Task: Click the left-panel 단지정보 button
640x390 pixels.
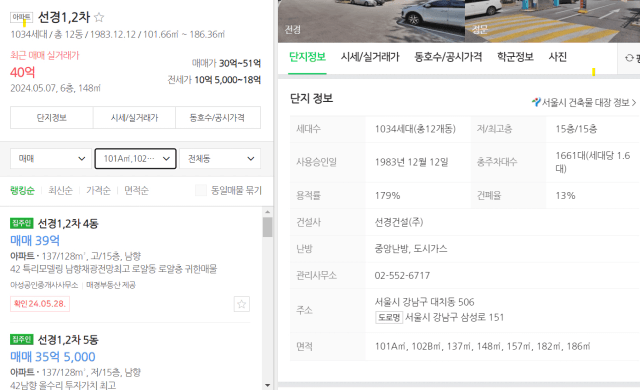Action: tap(52, 118)
